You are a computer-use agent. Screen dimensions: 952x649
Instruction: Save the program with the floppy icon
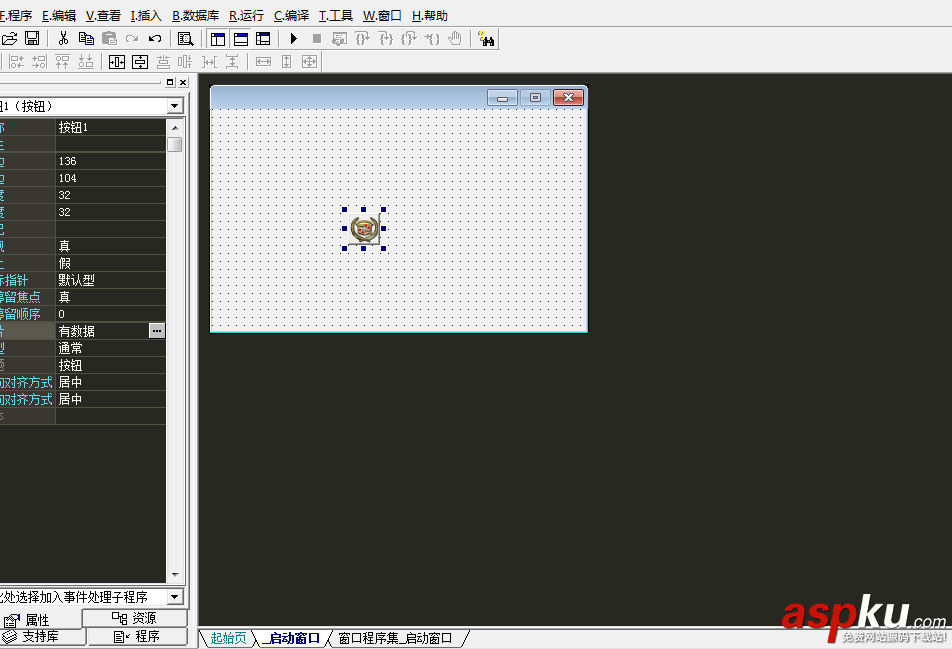[32, 39]
